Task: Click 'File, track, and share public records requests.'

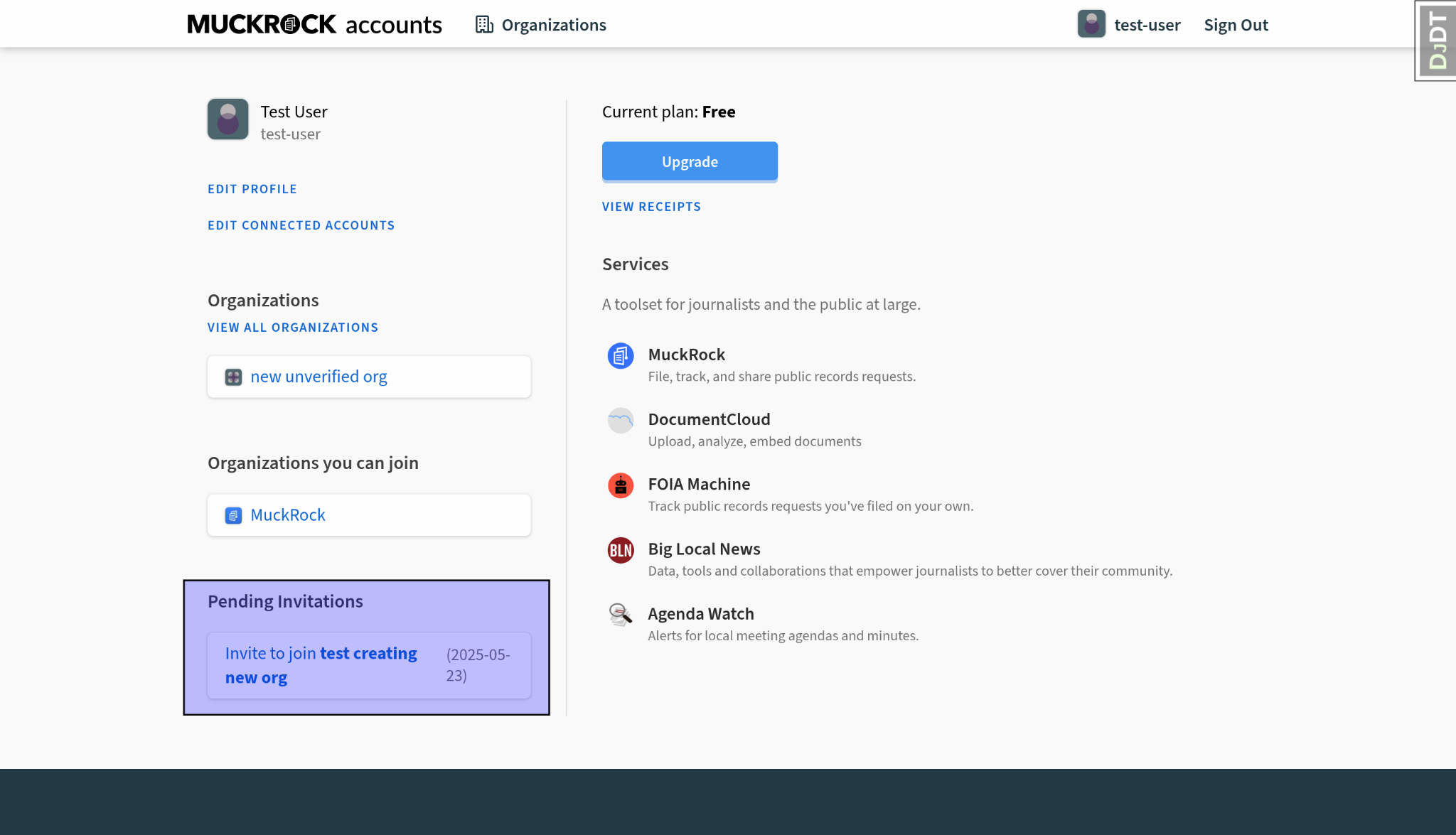Action: click(x=781, y=377)
